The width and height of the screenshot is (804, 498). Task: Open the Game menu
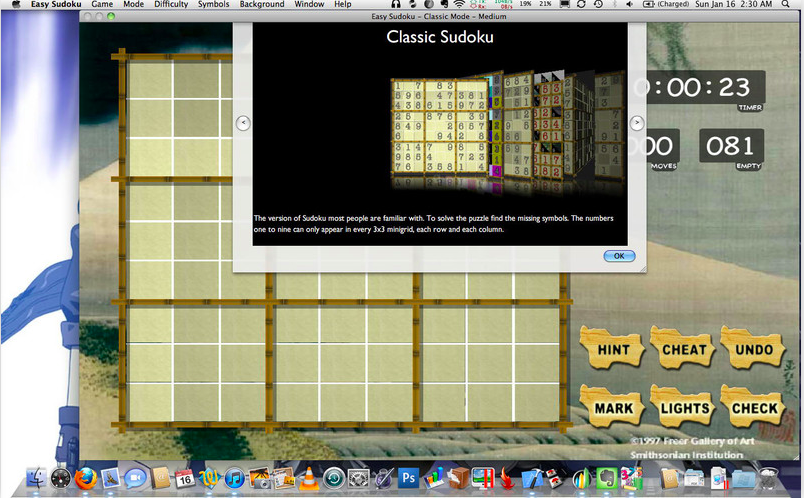(x=102, y=4)
